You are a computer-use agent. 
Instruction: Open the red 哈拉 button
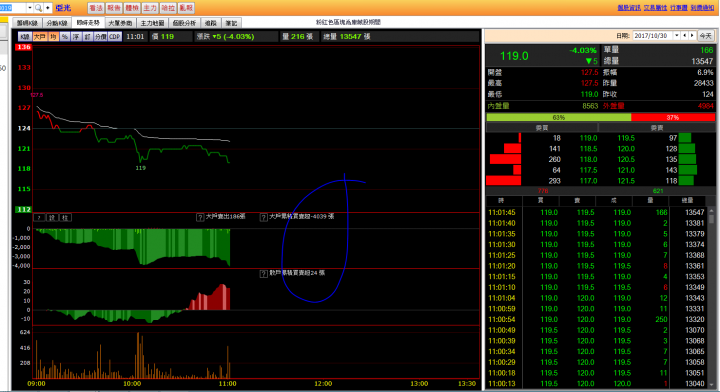pos(168,8)
